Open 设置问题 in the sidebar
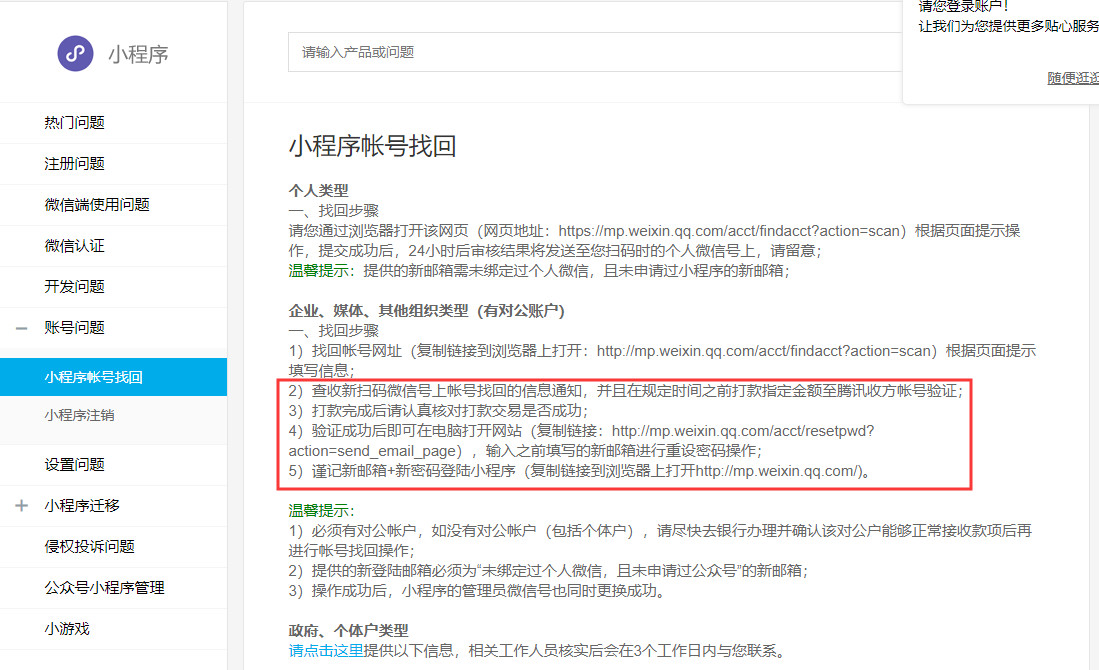This screenshot has width=1099, height=670. click(74, 465)
